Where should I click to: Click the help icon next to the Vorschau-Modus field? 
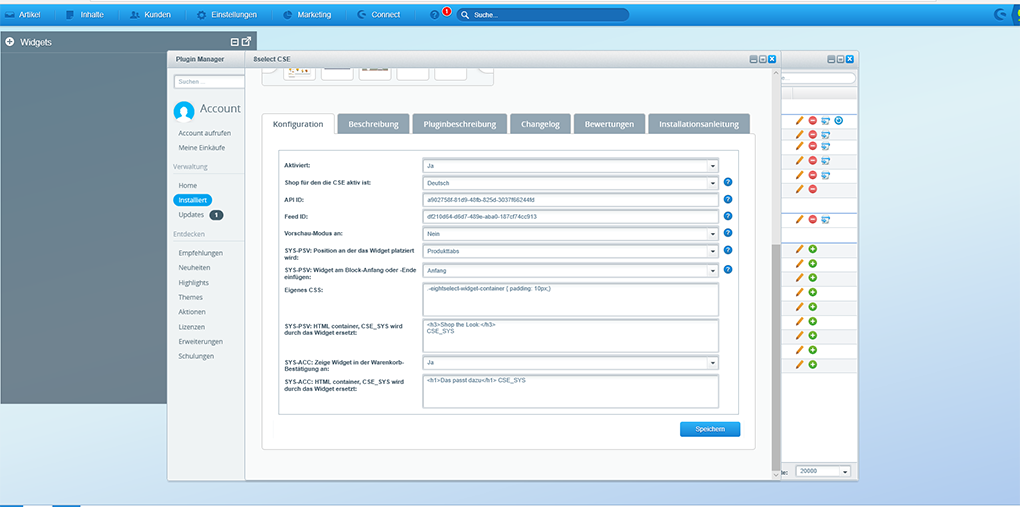click(728, 233)
